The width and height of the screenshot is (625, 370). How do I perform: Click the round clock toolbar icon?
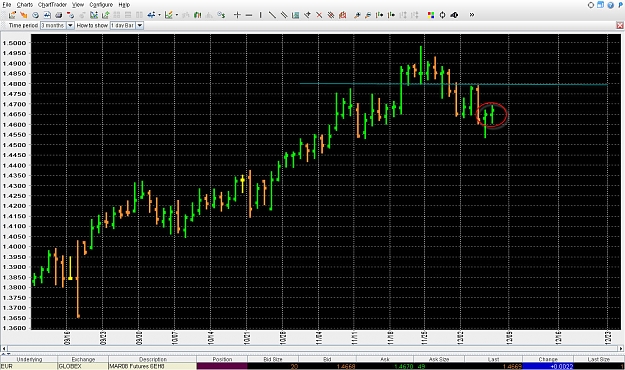(x=35, y=15)
